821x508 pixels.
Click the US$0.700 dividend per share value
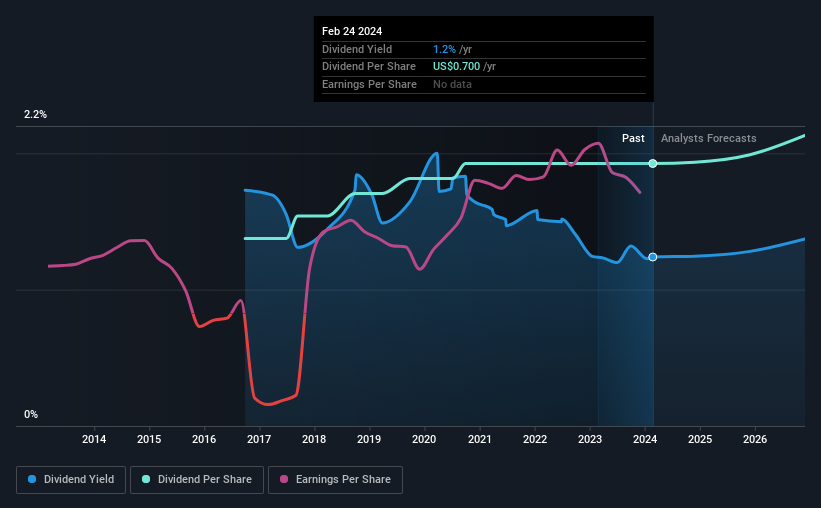coord(456,67)
